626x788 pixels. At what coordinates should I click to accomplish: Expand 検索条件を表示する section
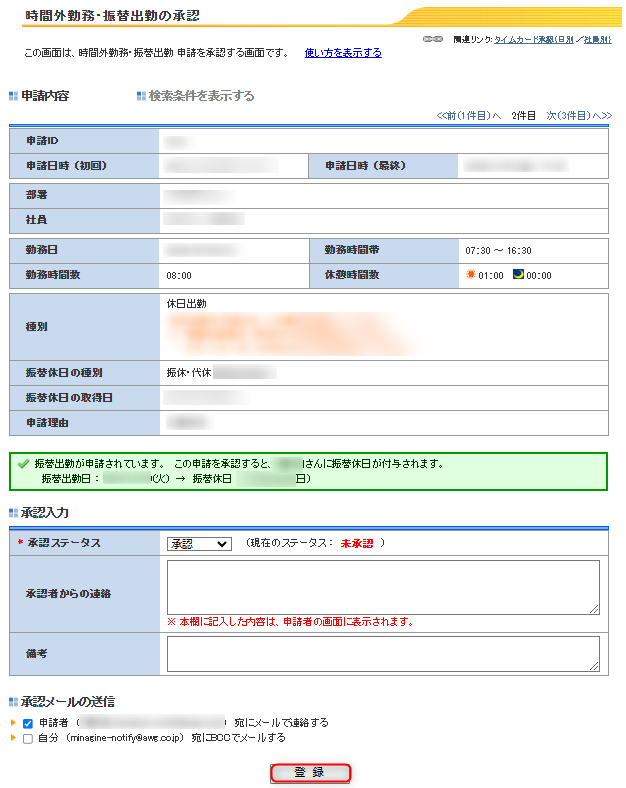tap(201, 95)
